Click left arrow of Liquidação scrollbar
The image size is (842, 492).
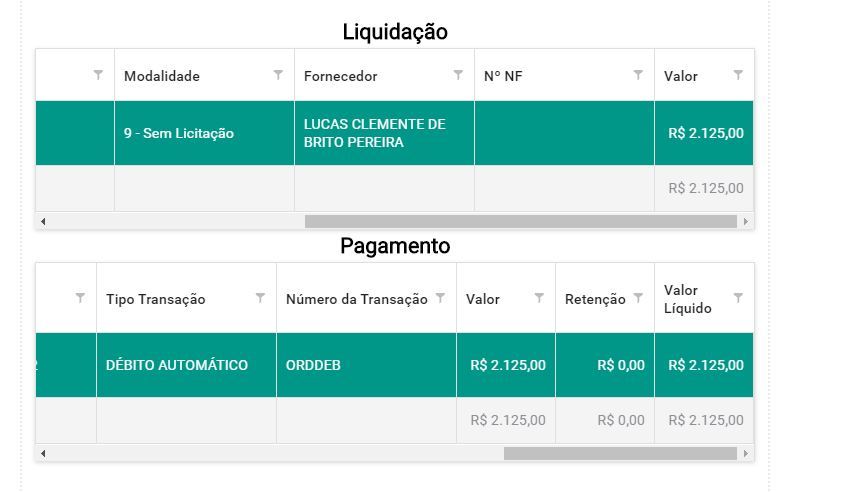[x=43, y=221]
